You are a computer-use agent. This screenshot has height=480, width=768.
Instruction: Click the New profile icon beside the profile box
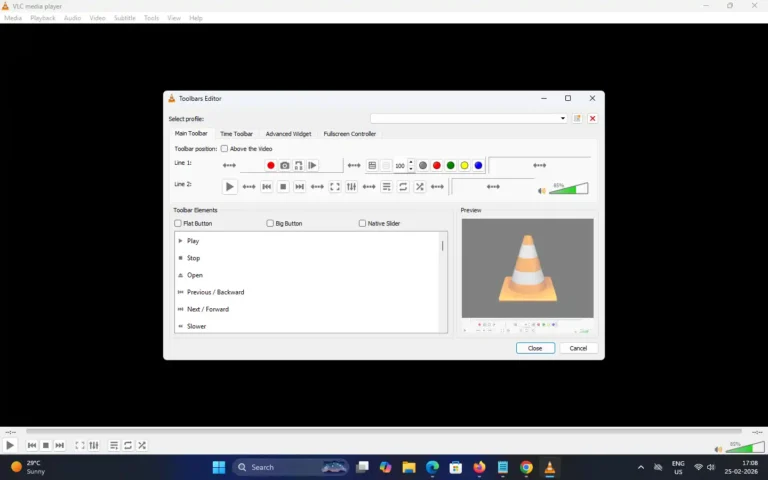point(577,119)
